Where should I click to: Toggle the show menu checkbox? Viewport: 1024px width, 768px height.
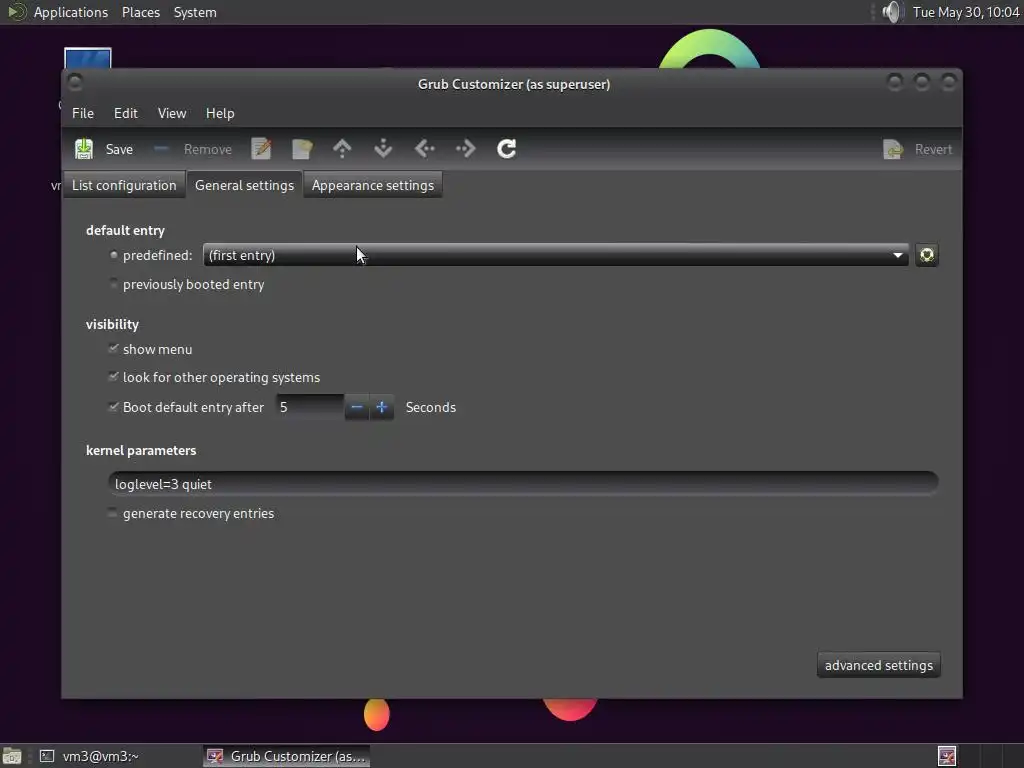pos(114,349)
